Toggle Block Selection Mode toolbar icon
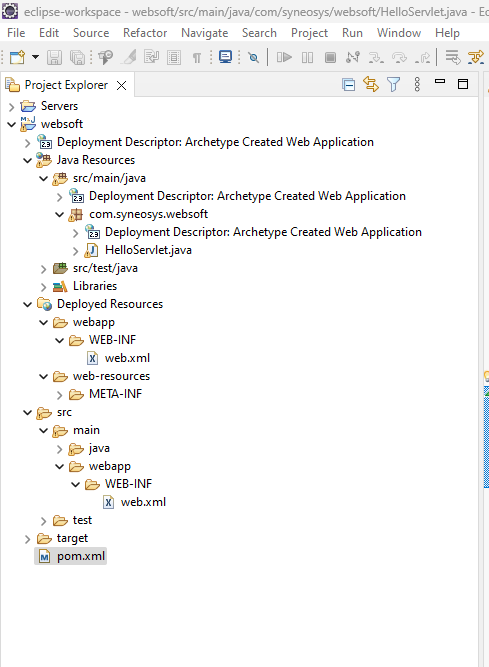 [x=174, y=57]
